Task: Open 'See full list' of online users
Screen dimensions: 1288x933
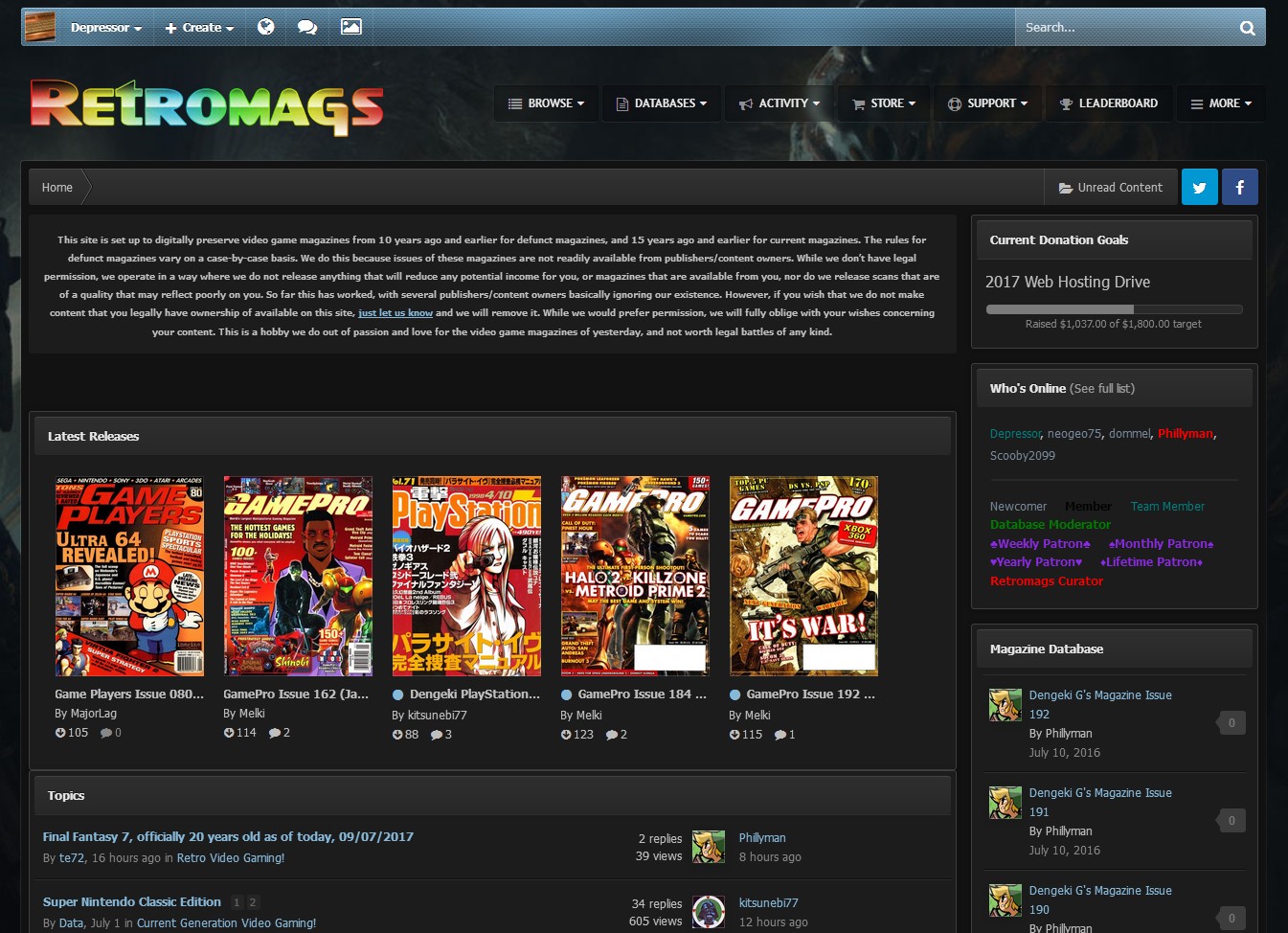Action: coord(1102,389)
